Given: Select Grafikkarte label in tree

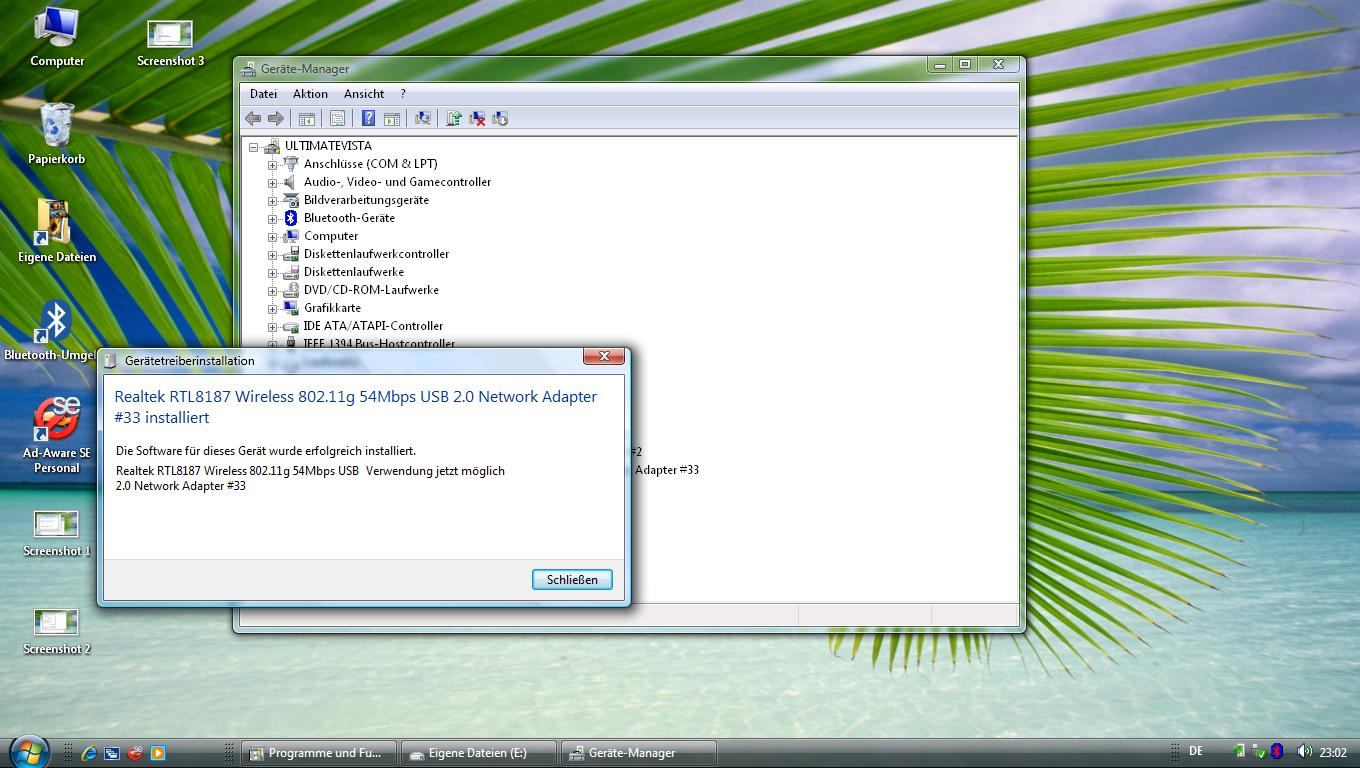Looking at the screenshot, I should [x=332, y=308].
